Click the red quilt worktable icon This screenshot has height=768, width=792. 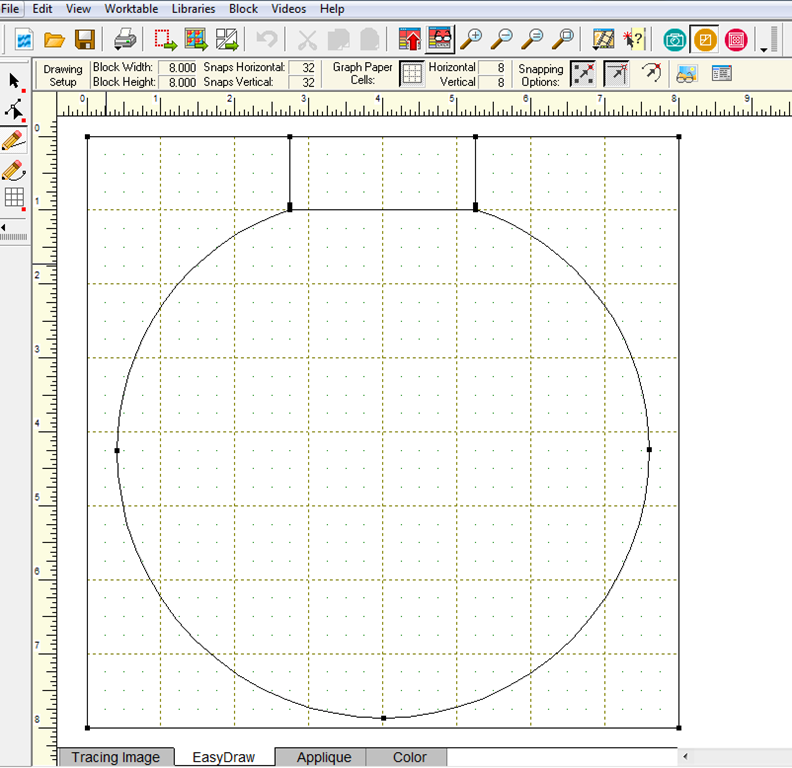(736, 40)
